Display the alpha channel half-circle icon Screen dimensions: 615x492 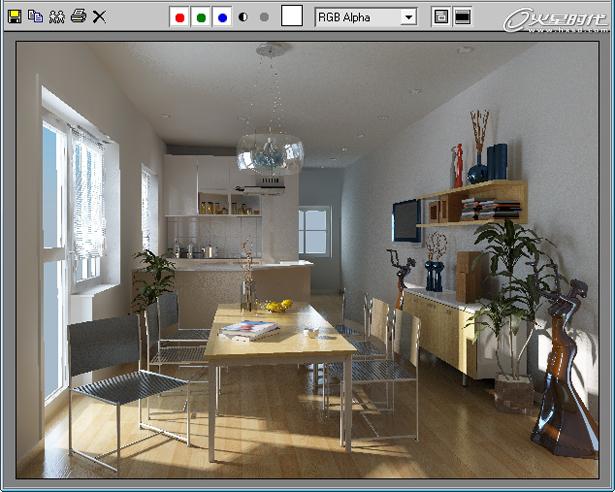244,17
